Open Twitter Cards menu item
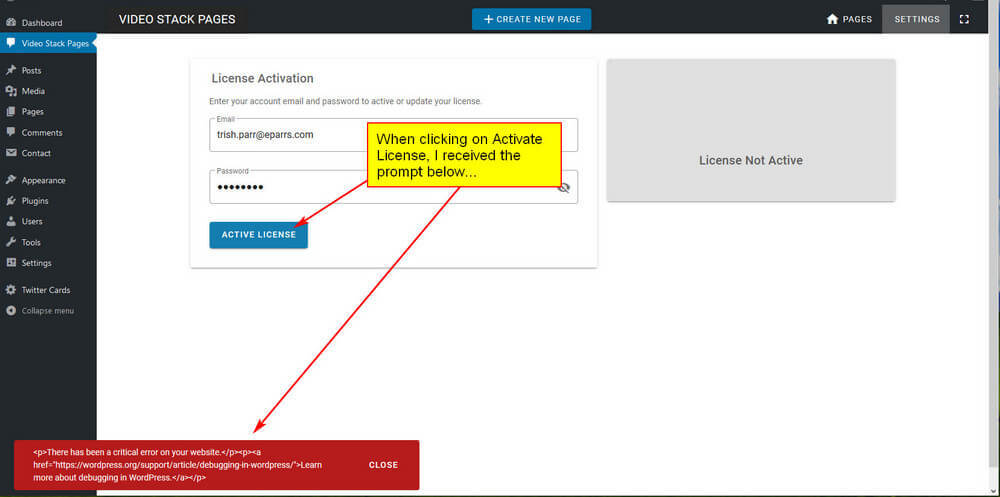Screen dimensions: 1000x497 click(x=48, y=290)
